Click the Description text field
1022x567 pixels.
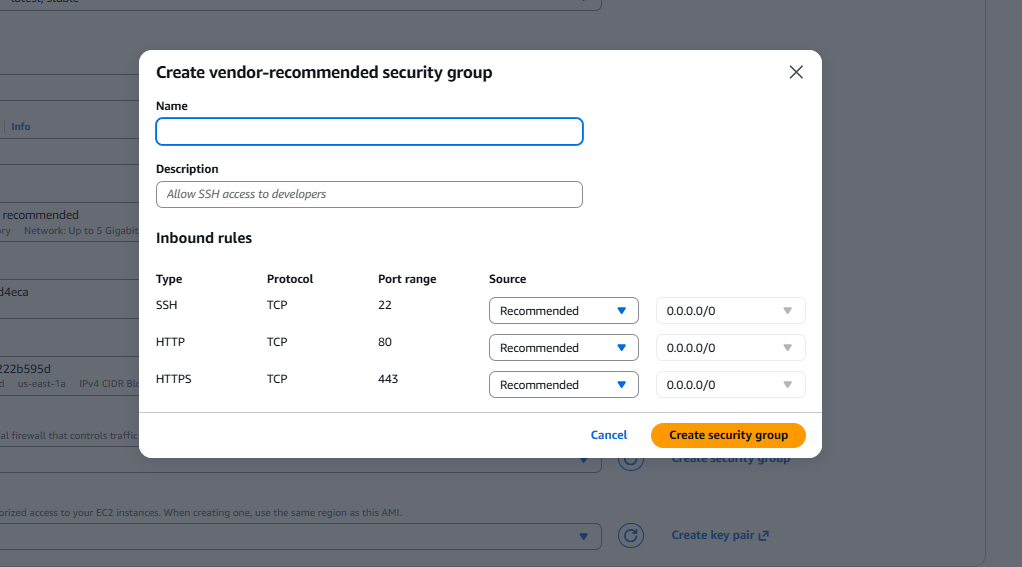pos(369,194)
